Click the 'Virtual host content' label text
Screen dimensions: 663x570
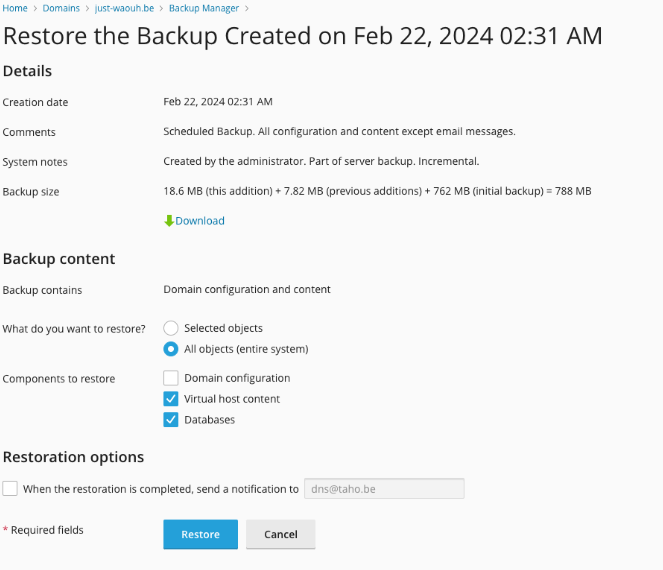pyautogui.click(x=232, y=399)
